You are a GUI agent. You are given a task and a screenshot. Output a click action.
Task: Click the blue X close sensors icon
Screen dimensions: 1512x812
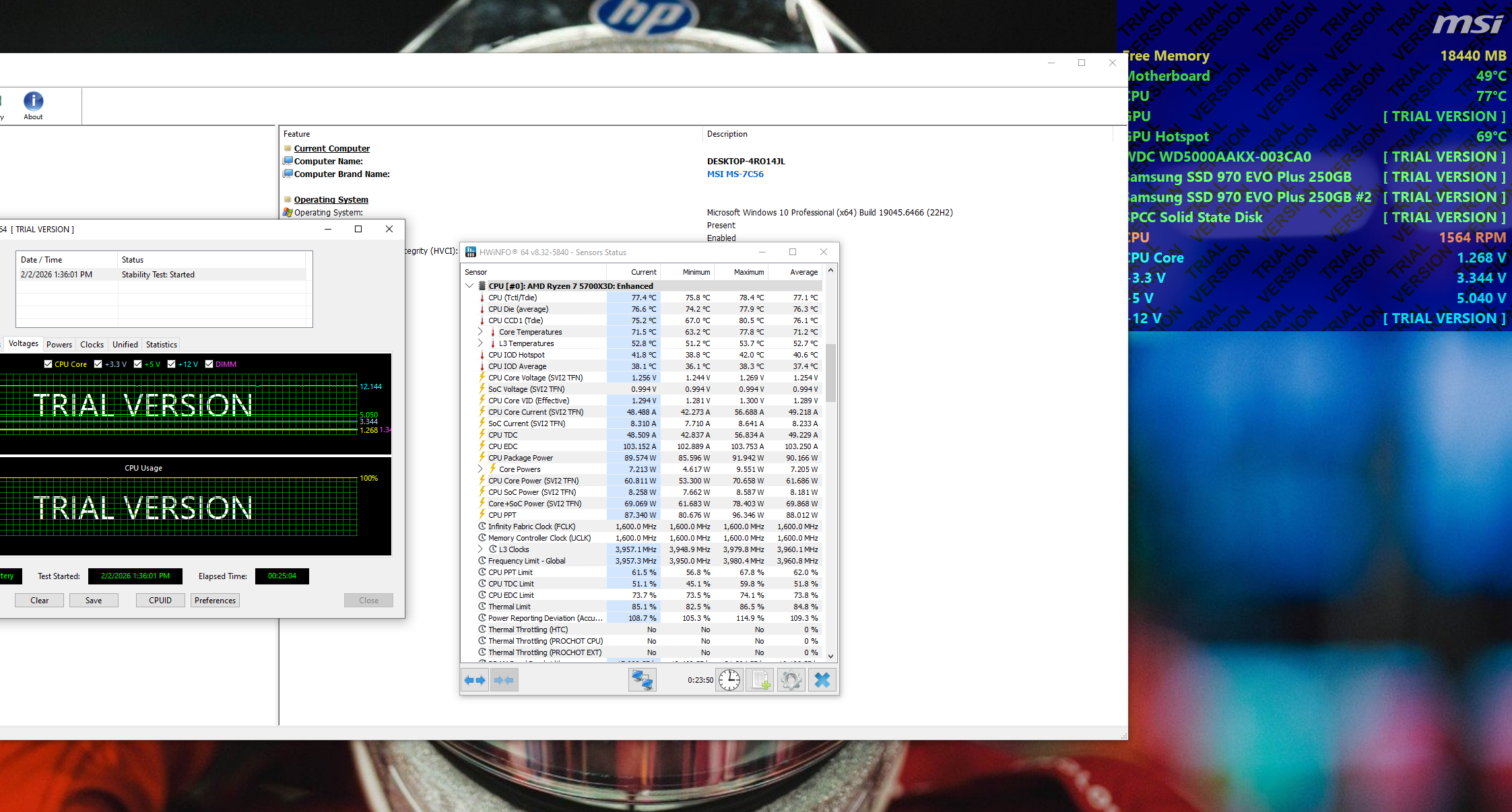pos(822,680)
